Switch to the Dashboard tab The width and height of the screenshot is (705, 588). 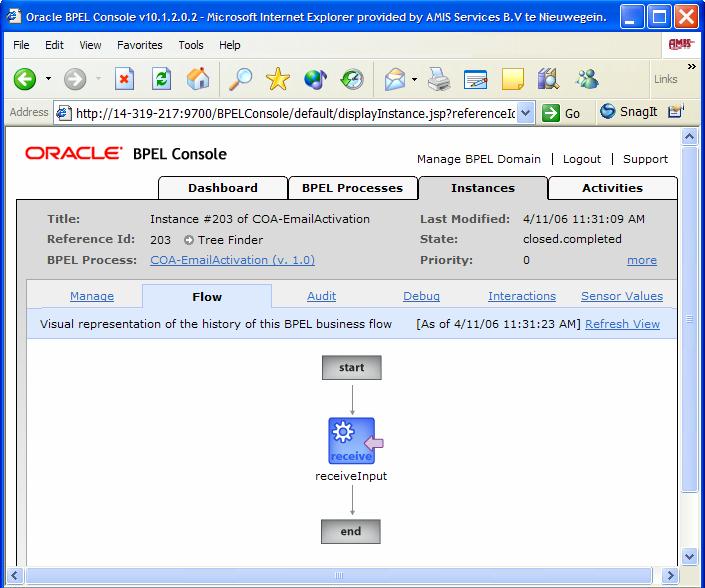[x=222, y=188]
